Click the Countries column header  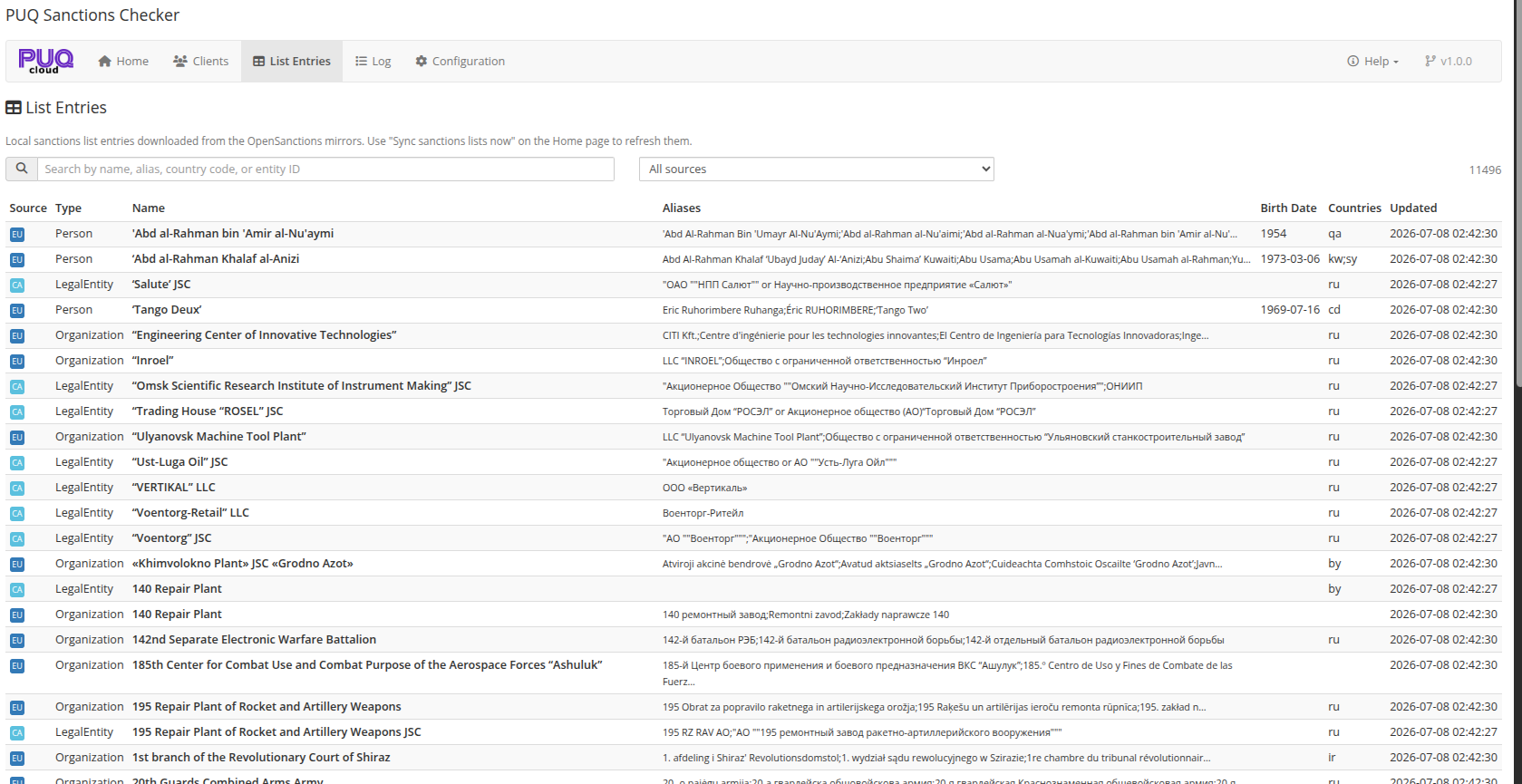point(1354,208)
